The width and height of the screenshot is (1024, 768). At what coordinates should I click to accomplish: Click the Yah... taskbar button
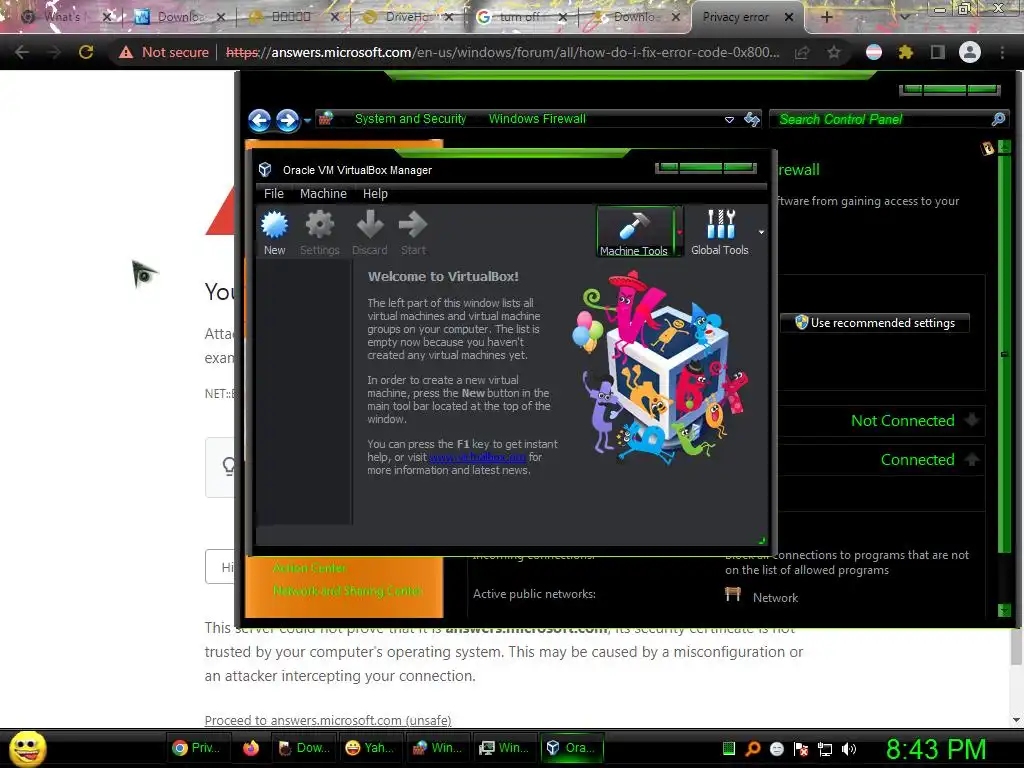point(370,748)
